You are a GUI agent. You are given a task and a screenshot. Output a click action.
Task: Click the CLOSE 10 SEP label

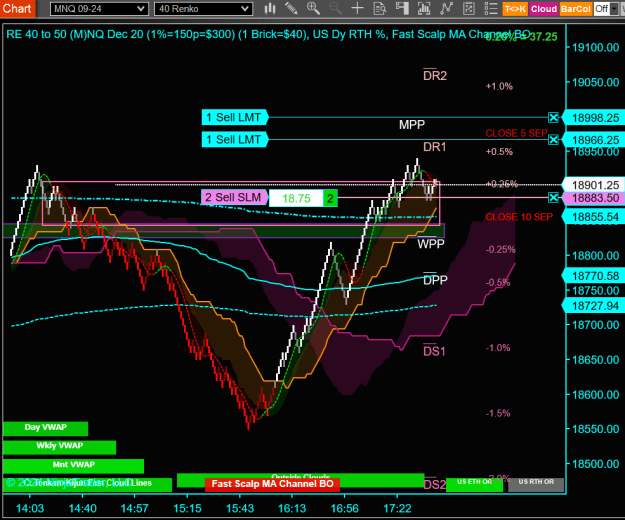pos(519,217)
